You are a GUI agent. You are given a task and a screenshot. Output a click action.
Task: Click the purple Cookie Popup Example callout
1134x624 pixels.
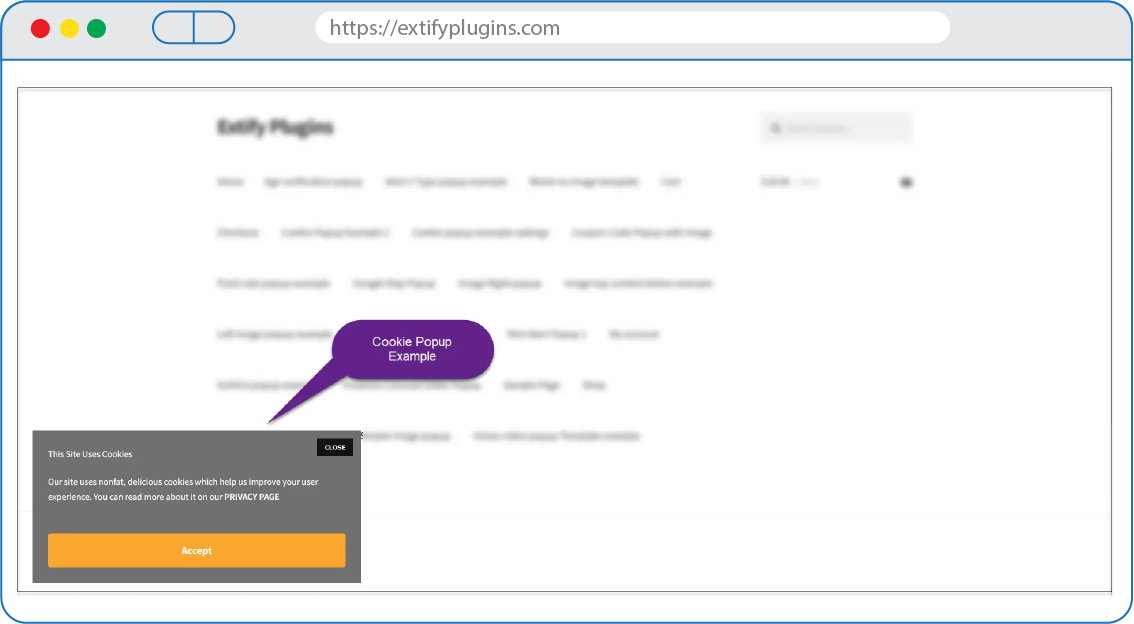coord(412,349)
